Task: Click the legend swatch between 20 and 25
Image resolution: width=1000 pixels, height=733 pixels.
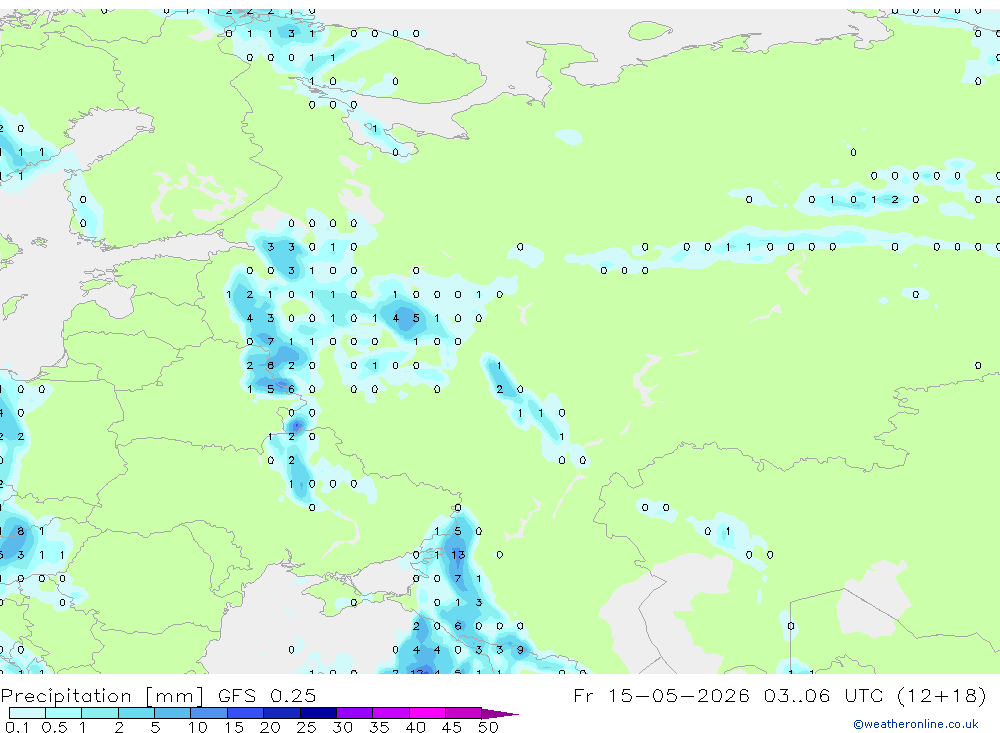Action: [282, 713]
